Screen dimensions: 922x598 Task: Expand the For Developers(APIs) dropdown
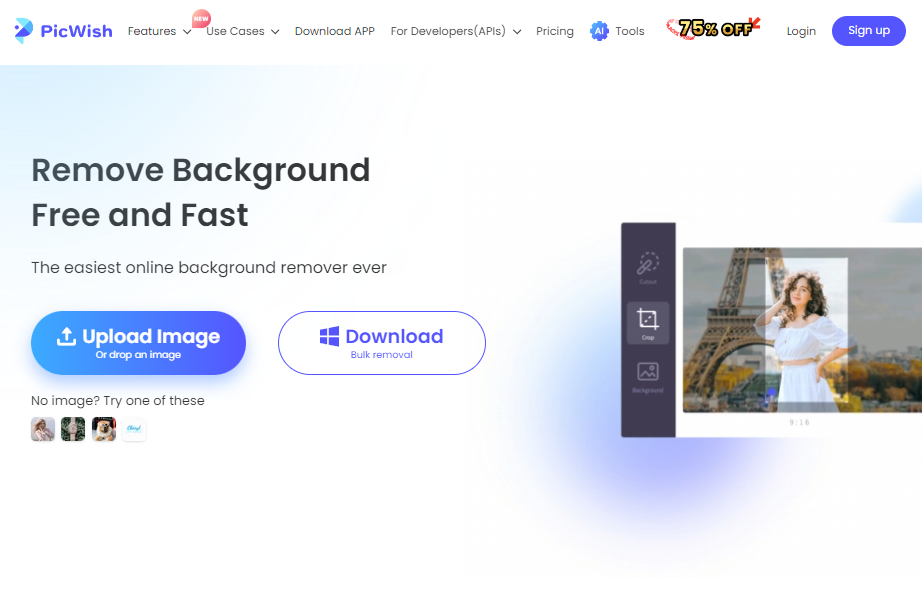click(x=456, y=31)
